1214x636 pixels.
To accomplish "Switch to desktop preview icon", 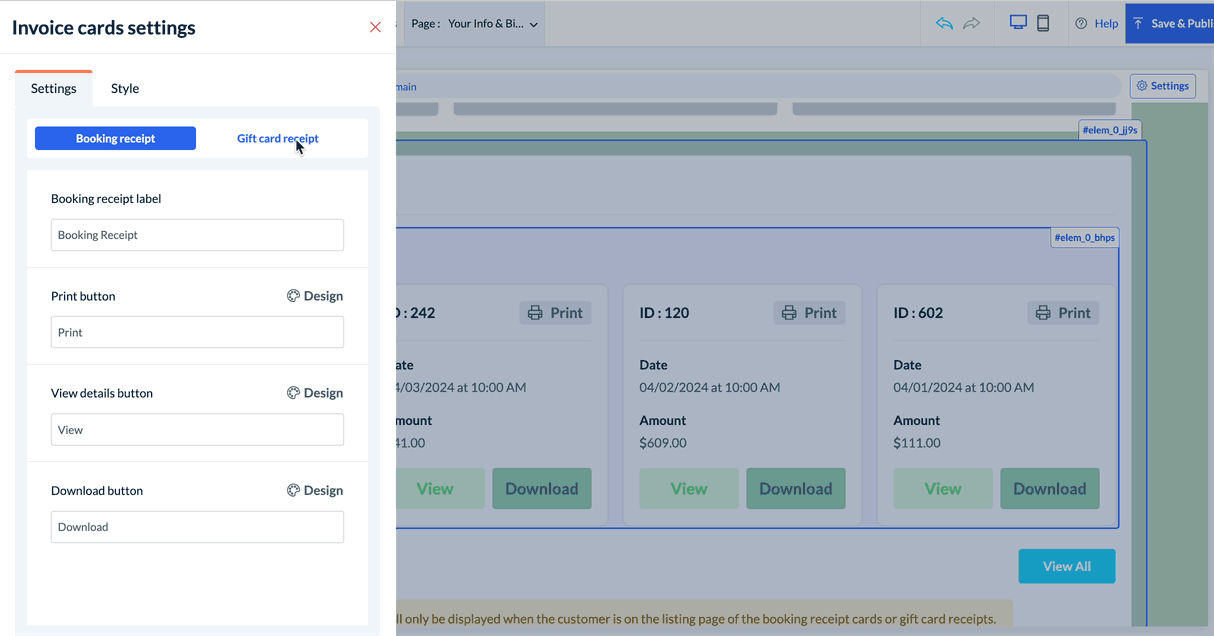I will click(x=1018, y=23).
